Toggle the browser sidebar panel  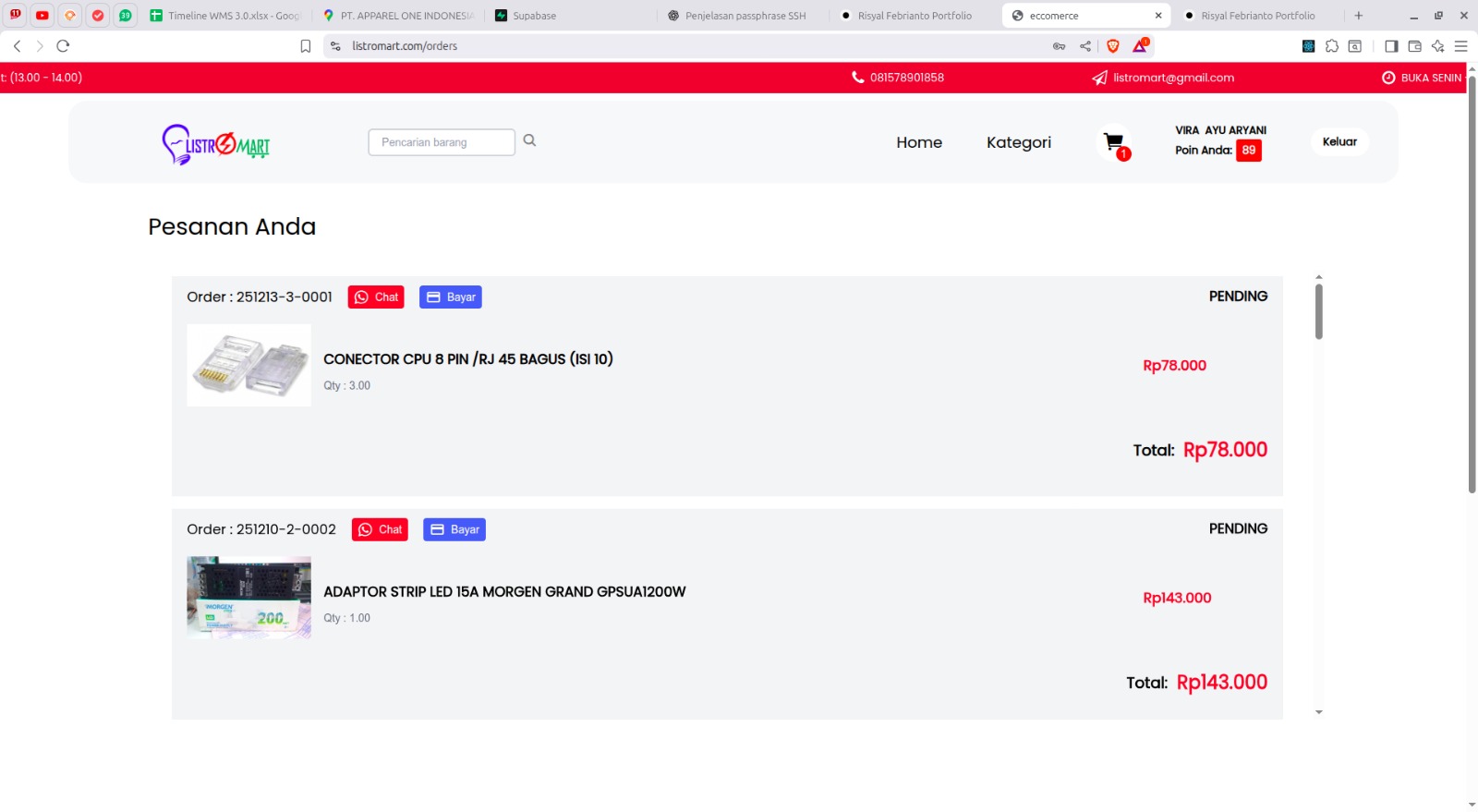[1391, 46]
